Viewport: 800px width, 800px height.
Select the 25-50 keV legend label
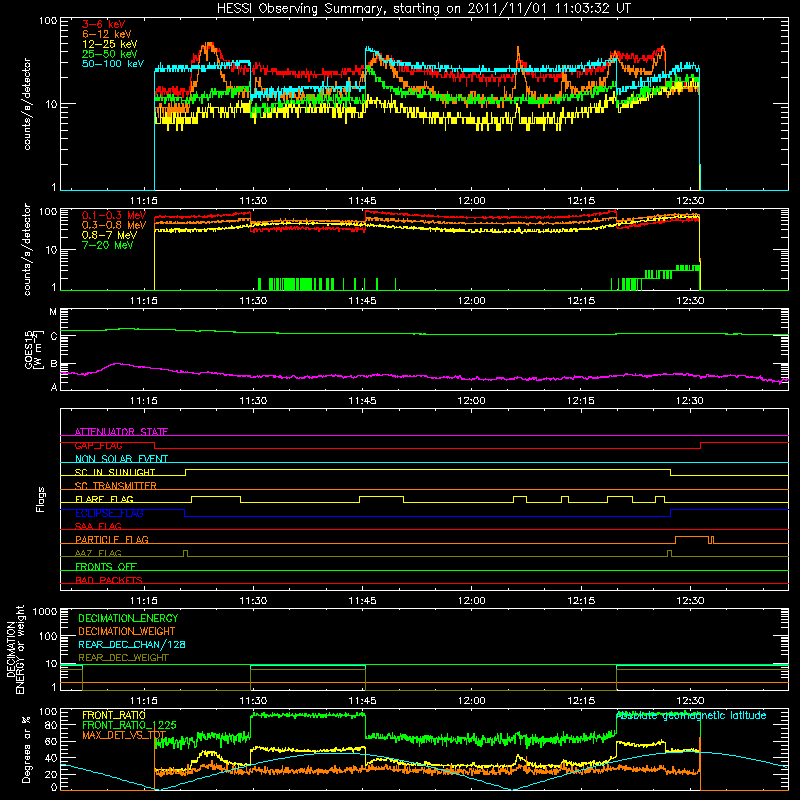pos(110,54)
